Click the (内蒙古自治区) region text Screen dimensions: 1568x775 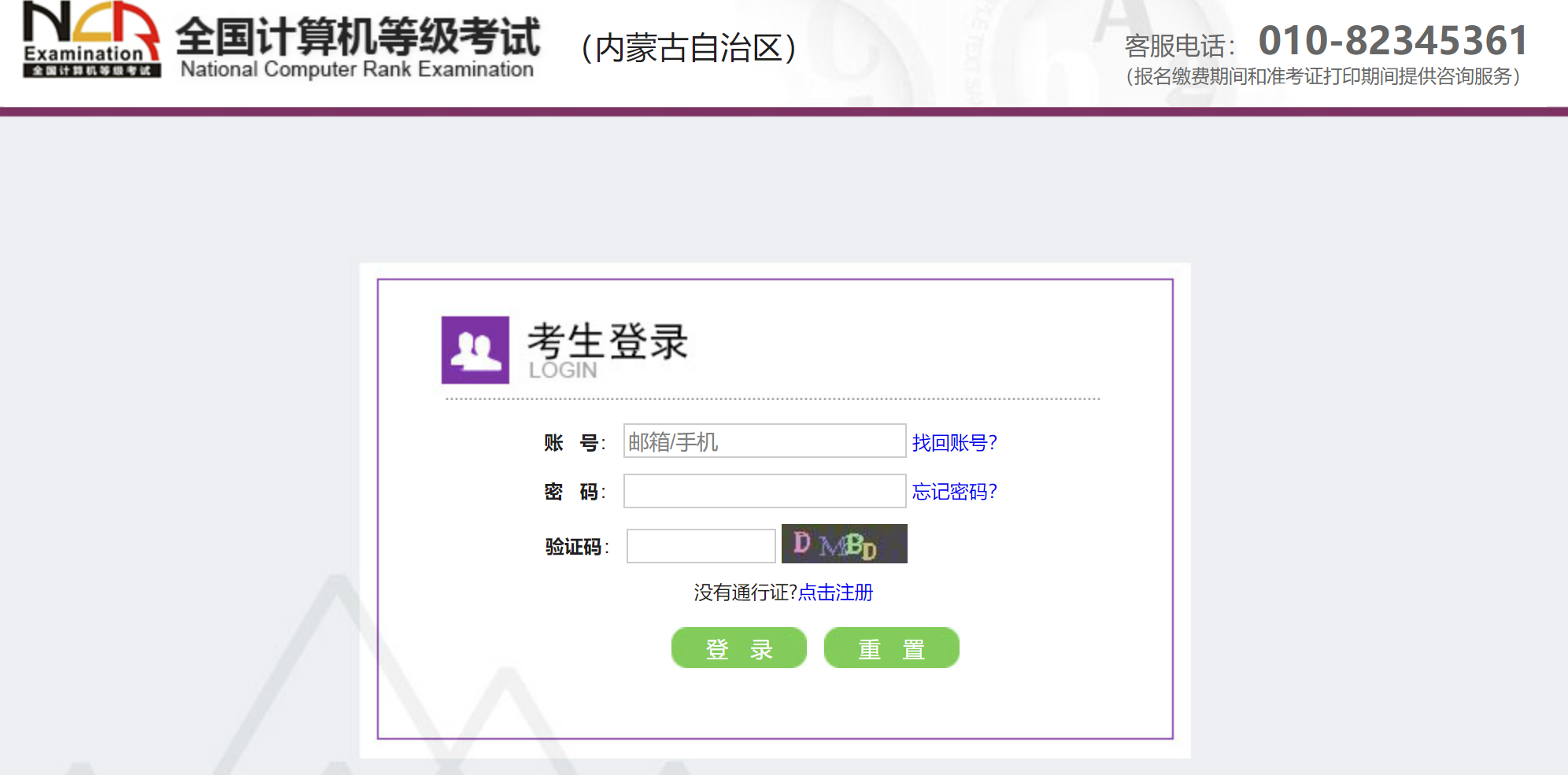coord(688,48)
